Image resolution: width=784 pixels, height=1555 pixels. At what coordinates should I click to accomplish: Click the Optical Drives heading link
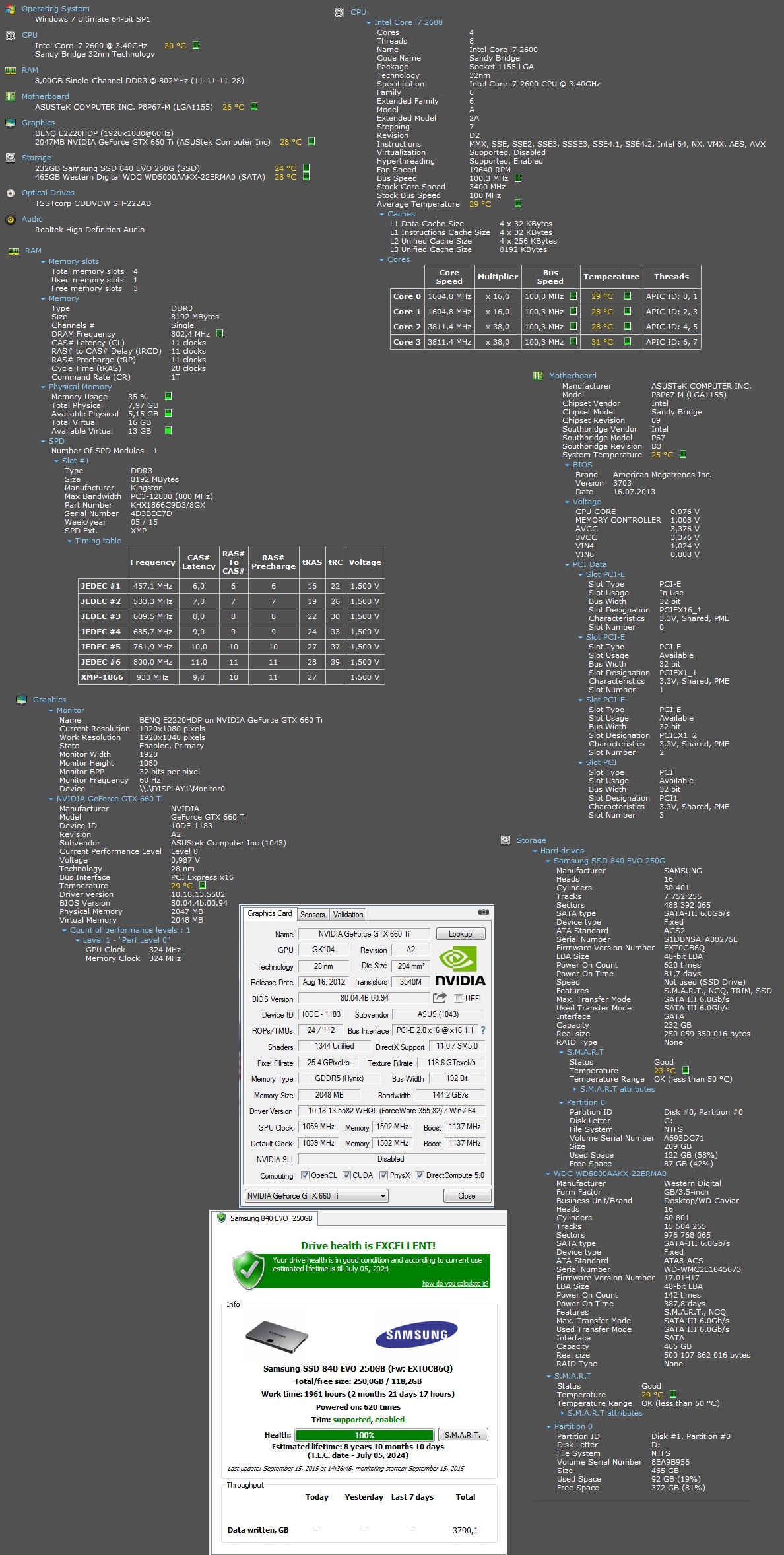click(48, 193)
